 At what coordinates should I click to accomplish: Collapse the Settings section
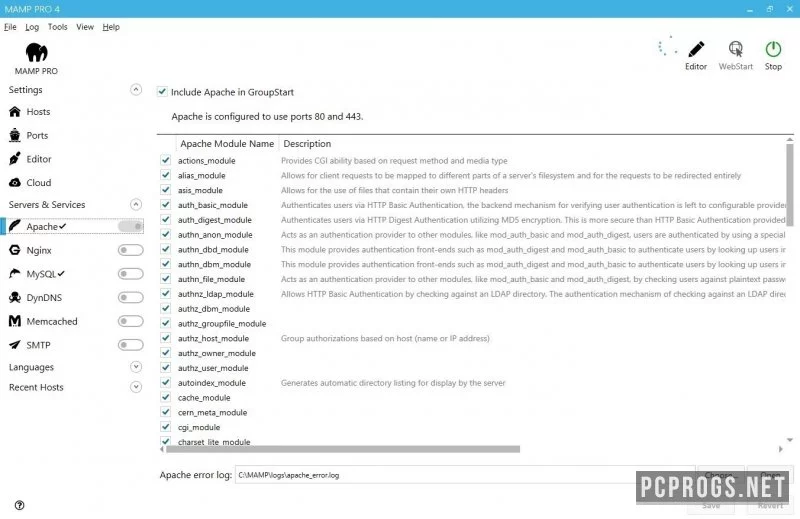pos(136,90)
